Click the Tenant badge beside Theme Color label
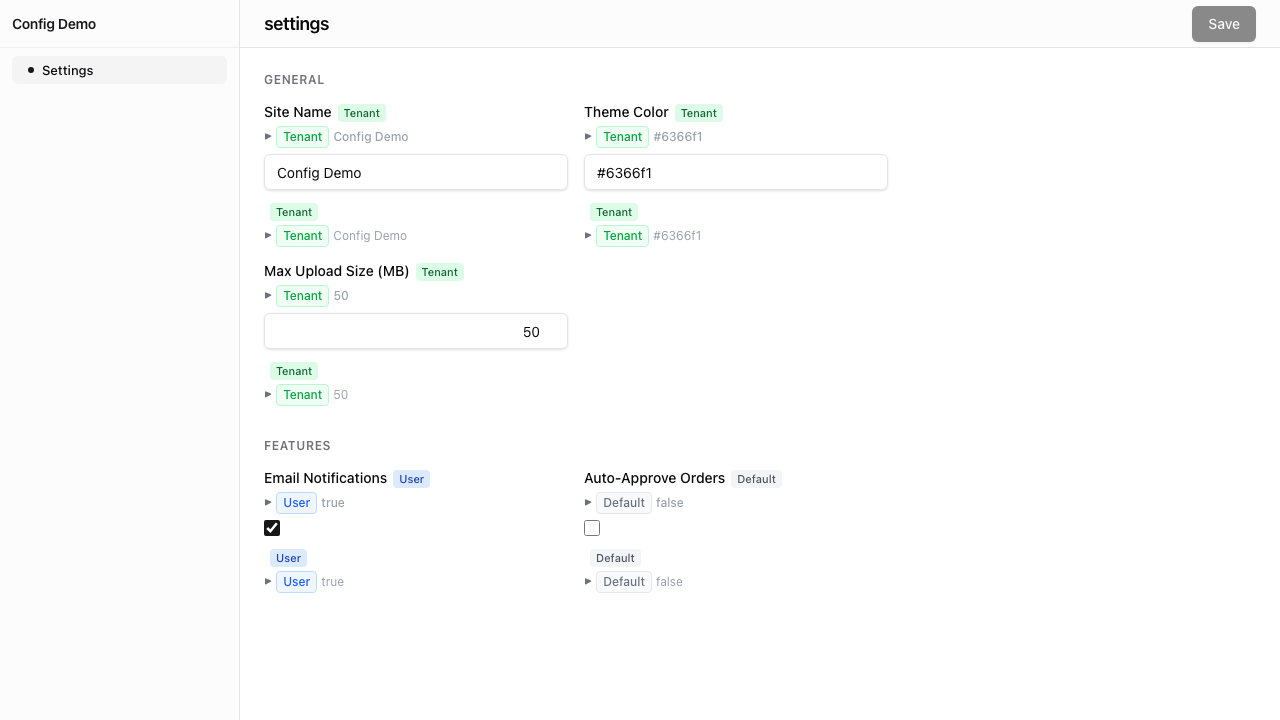 698,113
